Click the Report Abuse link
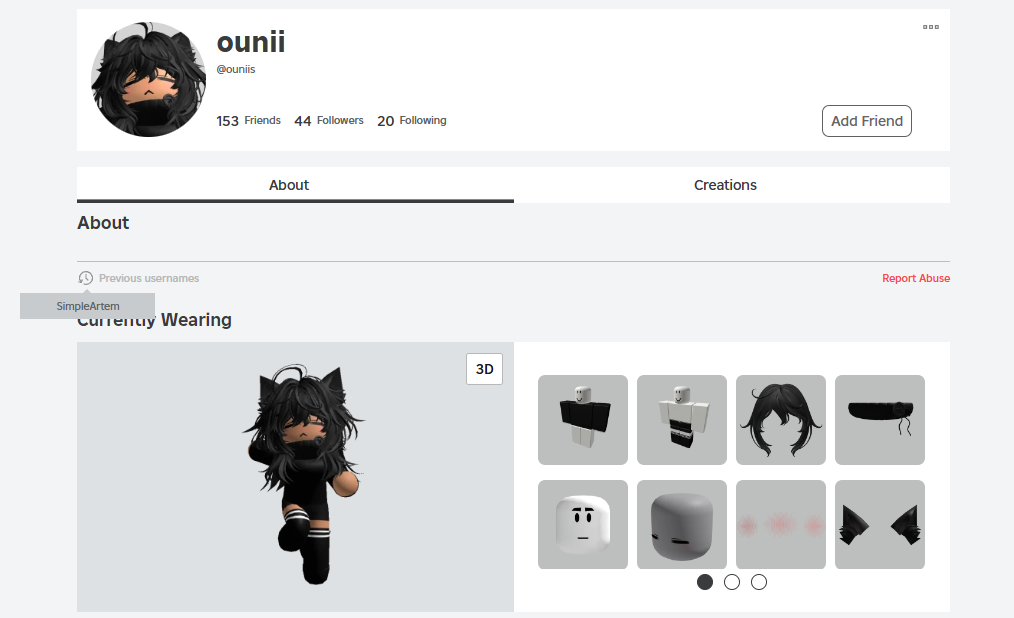This screenshot has width=1014, height=618. tap(916, 278)
